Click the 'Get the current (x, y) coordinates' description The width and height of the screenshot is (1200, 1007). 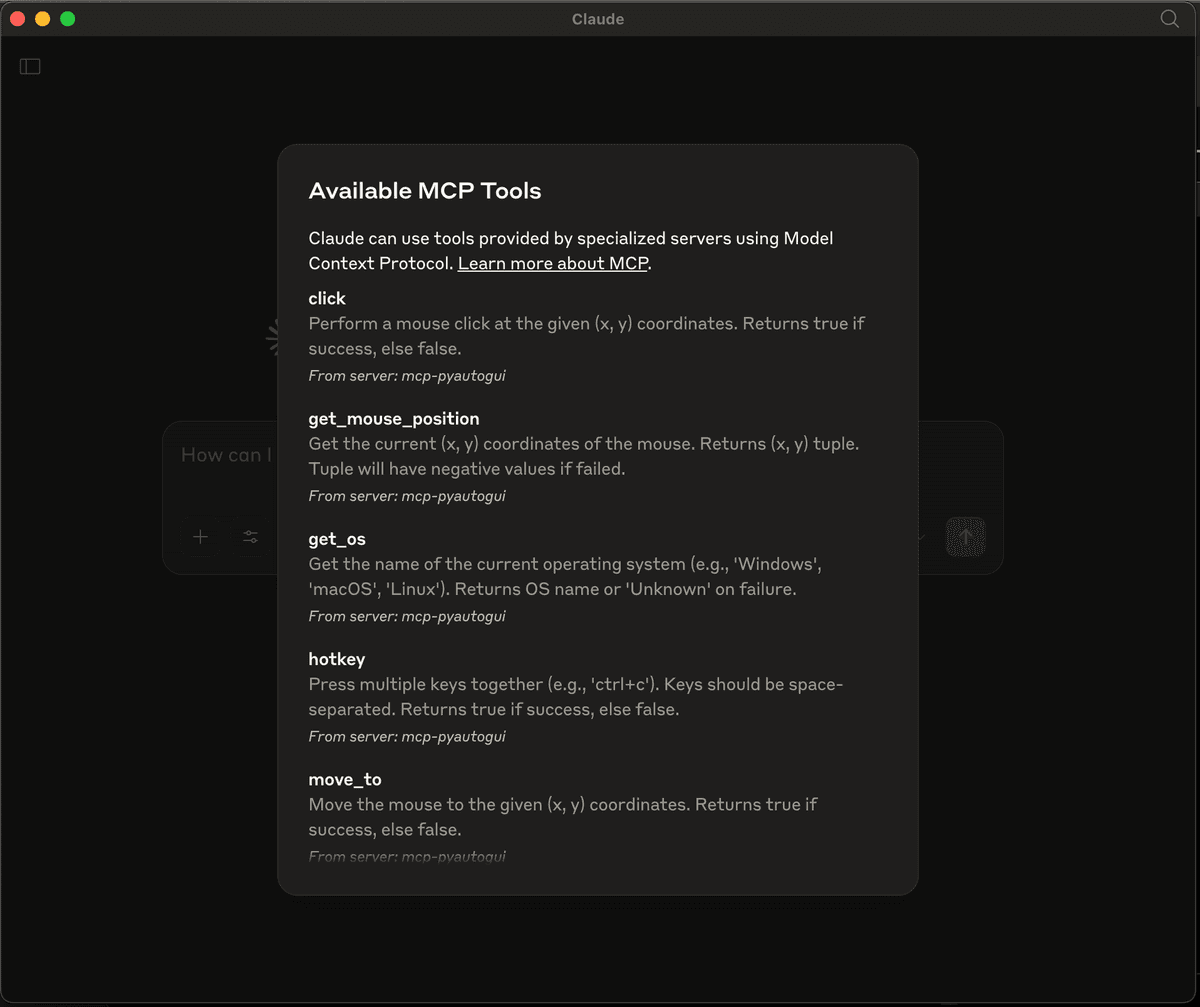pos(584,456)
